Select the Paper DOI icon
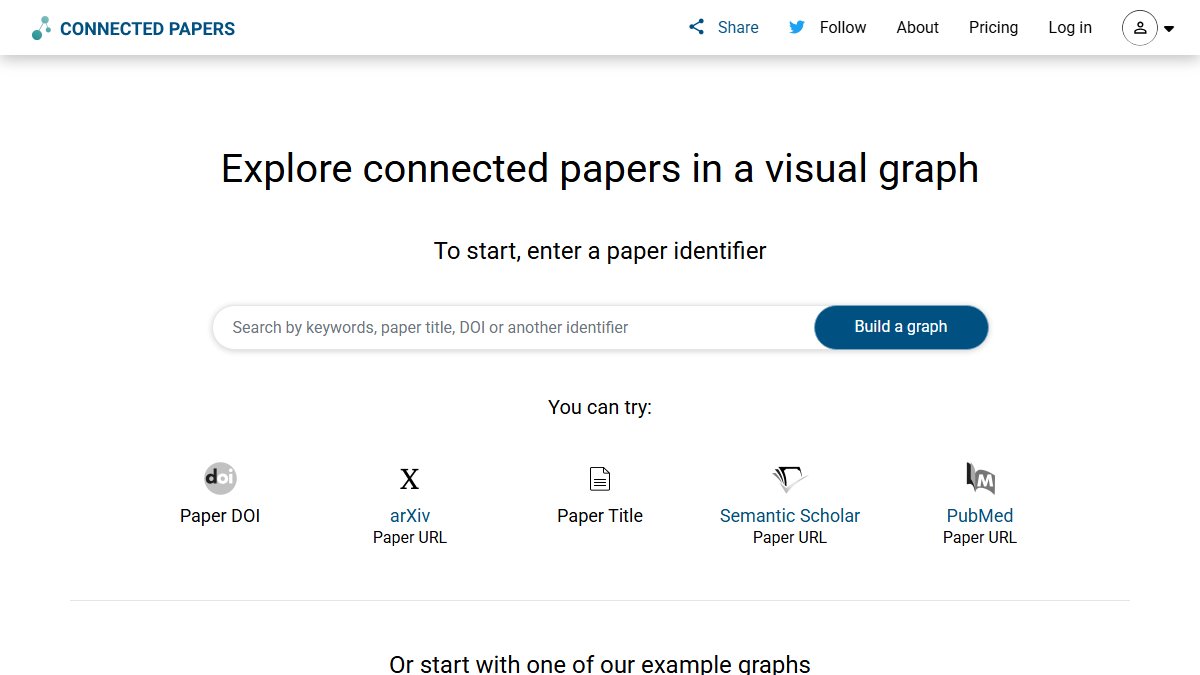The width and height of the screenshot is (1200, 675). [x=220, y=478]
